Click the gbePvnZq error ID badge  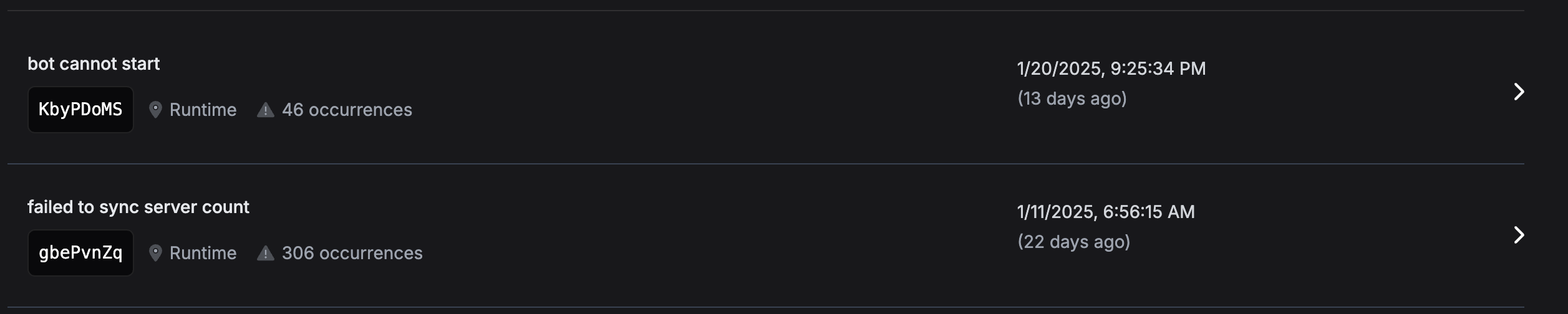pyautogui.click(x=80, y=253)
